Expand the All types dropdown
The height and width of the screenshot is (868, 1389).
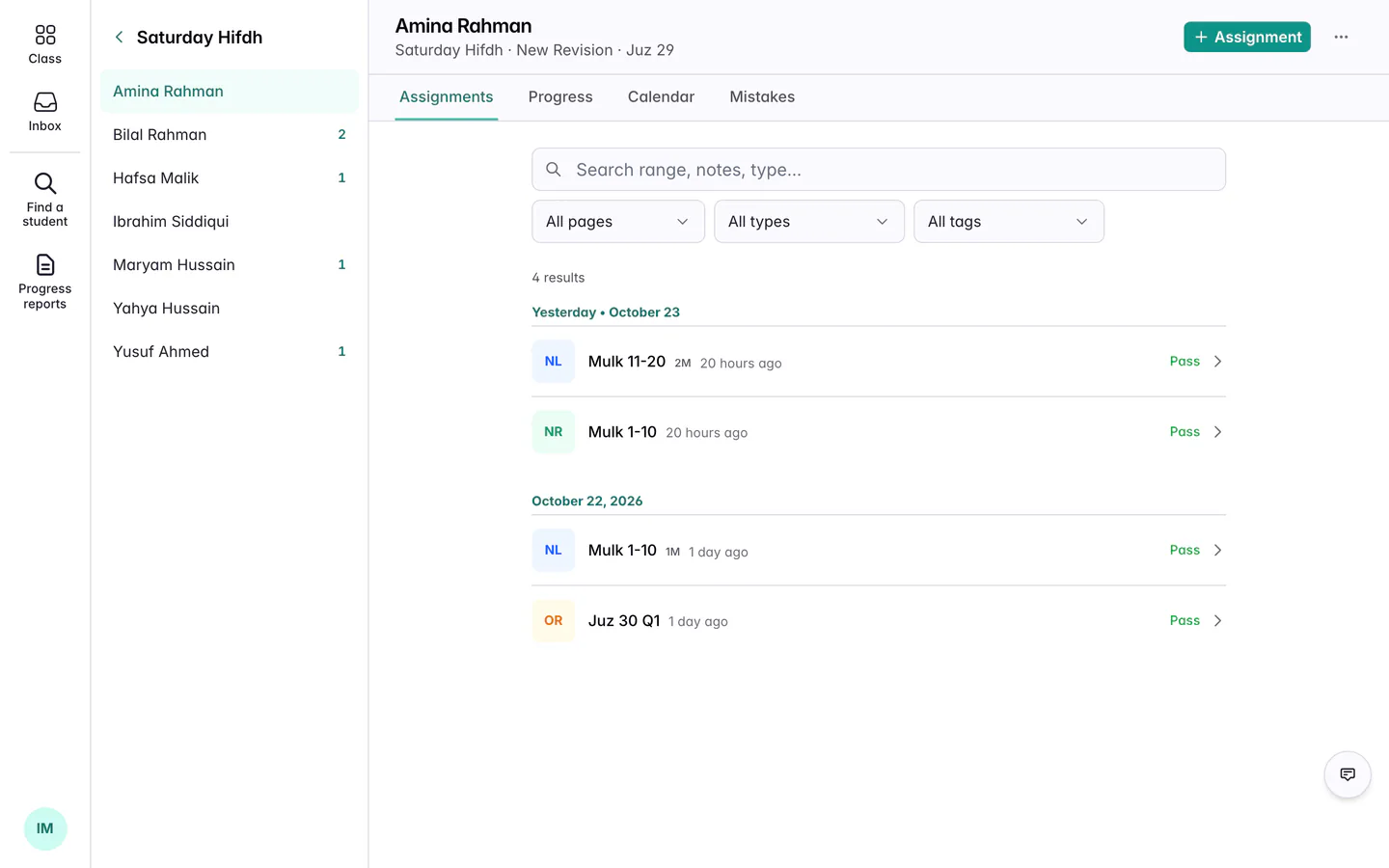click(x=809, y=222)
